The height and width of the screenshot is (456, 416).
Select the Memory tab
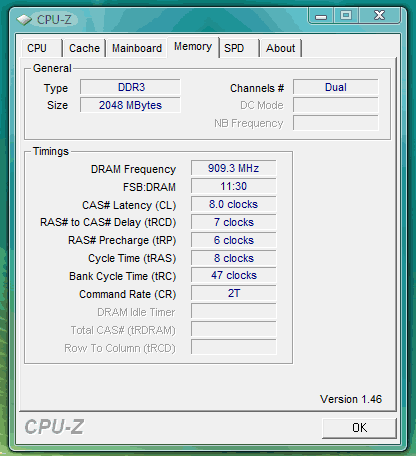coord(193,47)
